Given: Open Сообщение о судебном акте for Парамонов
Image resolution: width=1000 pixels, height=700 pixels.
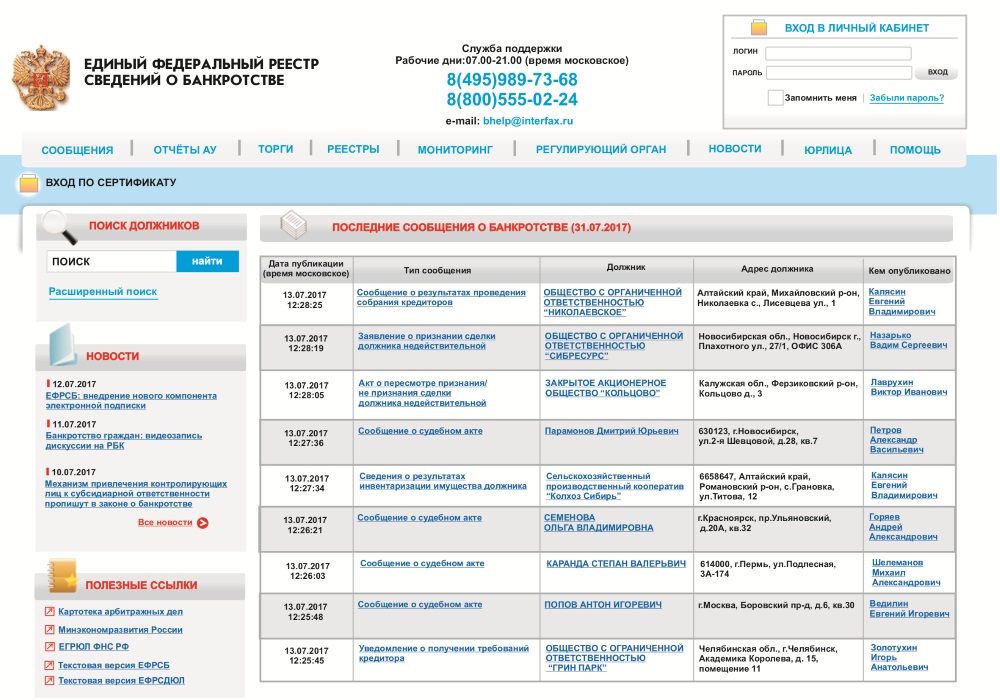Looking at the screenshot, I should [420, 431].
